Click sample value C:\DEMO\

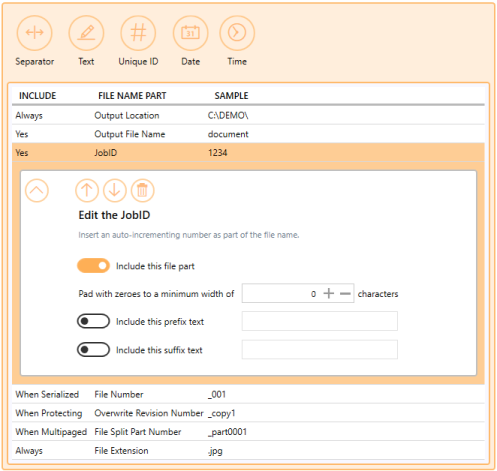pyautogui.click(x=228, y=115)
